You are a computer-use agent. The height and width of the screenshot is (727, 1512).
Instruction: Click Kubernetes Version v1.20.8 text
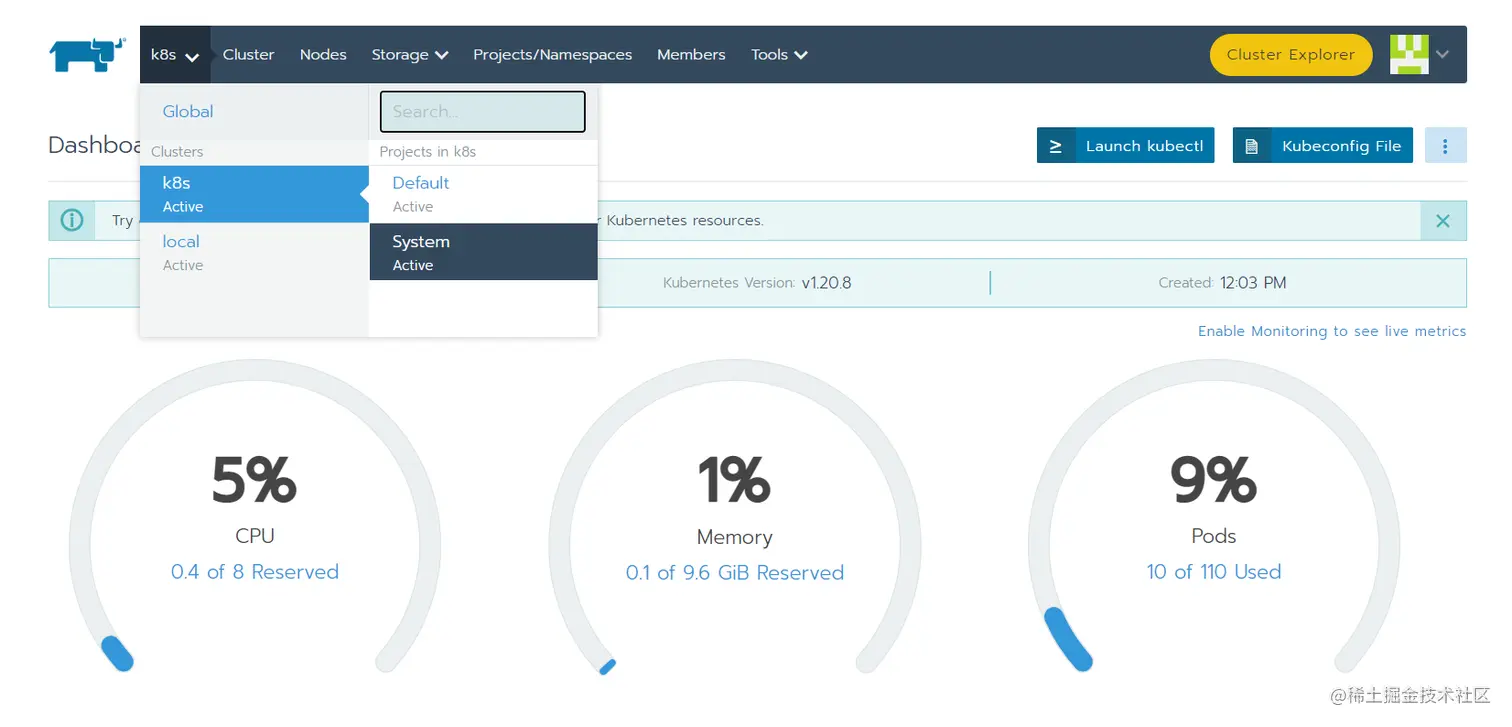757,283
